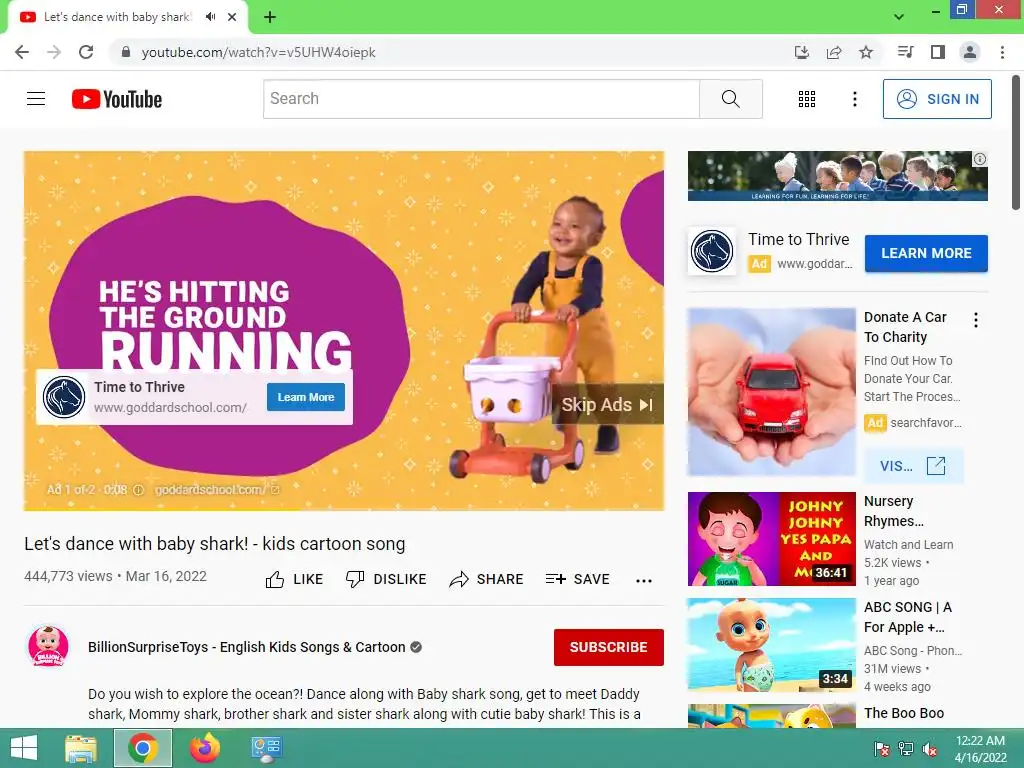Click Learn More on the video ad overlay
Viewport: 1024px width, 768px height.
(x=306, y=397)
